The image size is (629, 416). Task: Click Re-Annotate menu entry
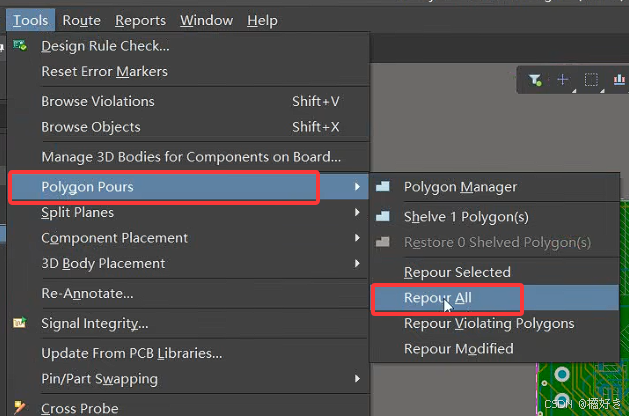(x=189, y=294)
